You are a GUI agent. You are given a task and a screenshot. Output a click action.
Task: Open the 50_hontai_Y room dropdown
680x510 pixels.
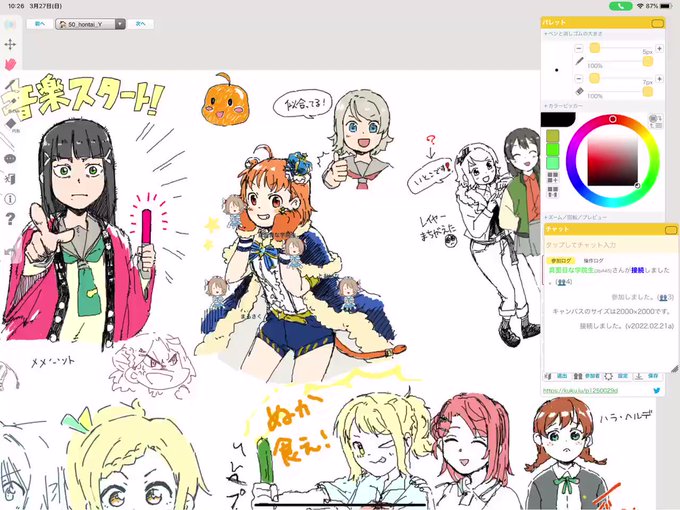coord(90,24)
